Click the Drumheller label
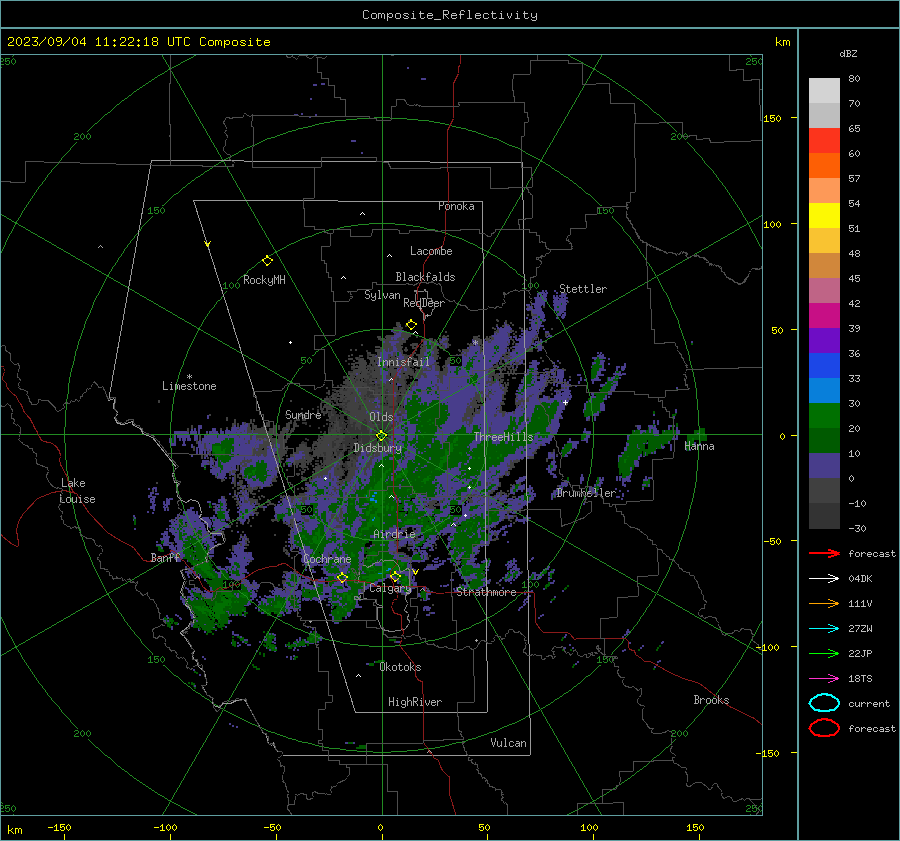Screen dimensions: 900x841 pos(585,493)
